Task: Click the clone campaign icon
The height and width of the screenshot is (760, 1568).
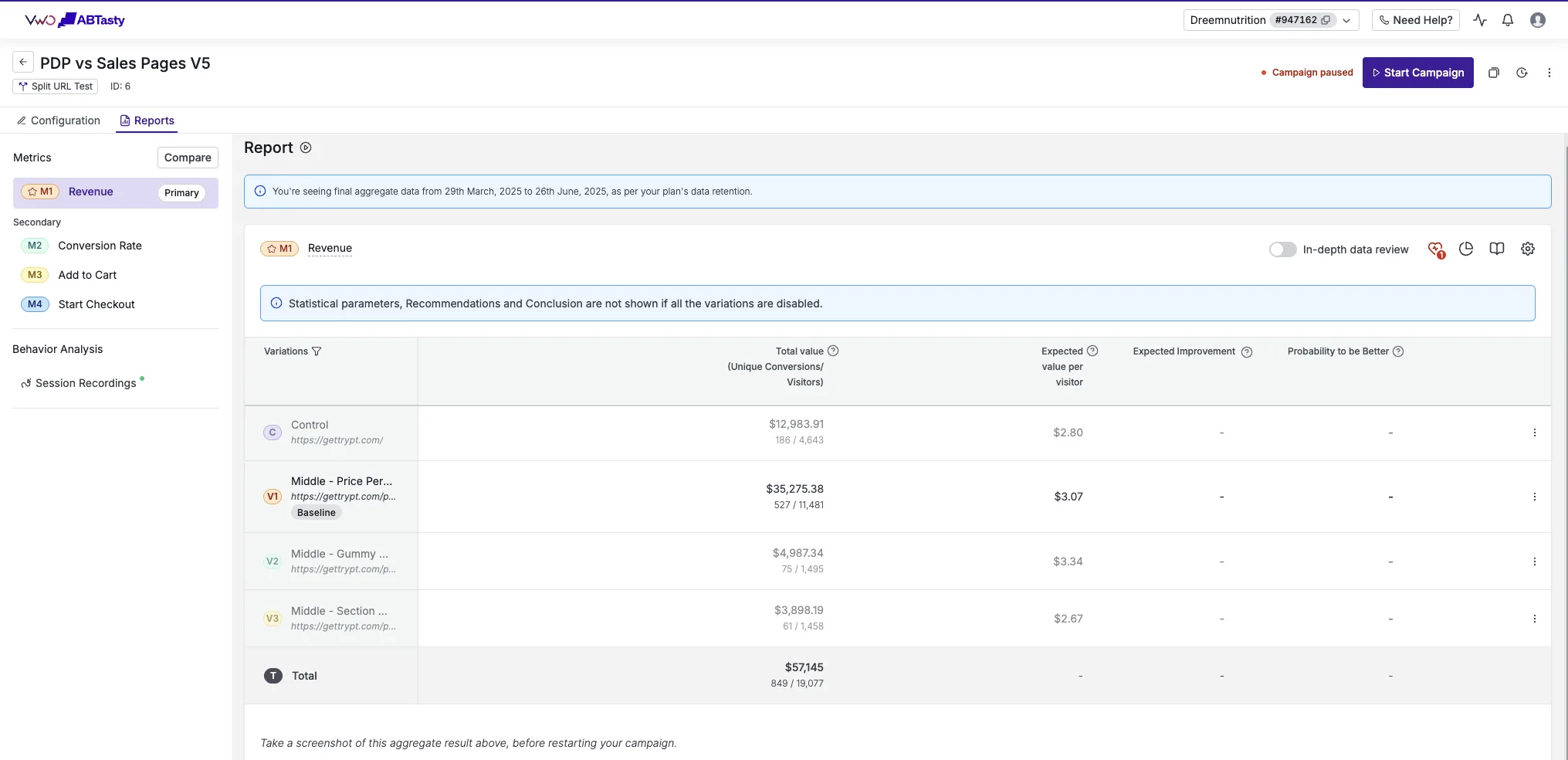Action: (1493, 73)
